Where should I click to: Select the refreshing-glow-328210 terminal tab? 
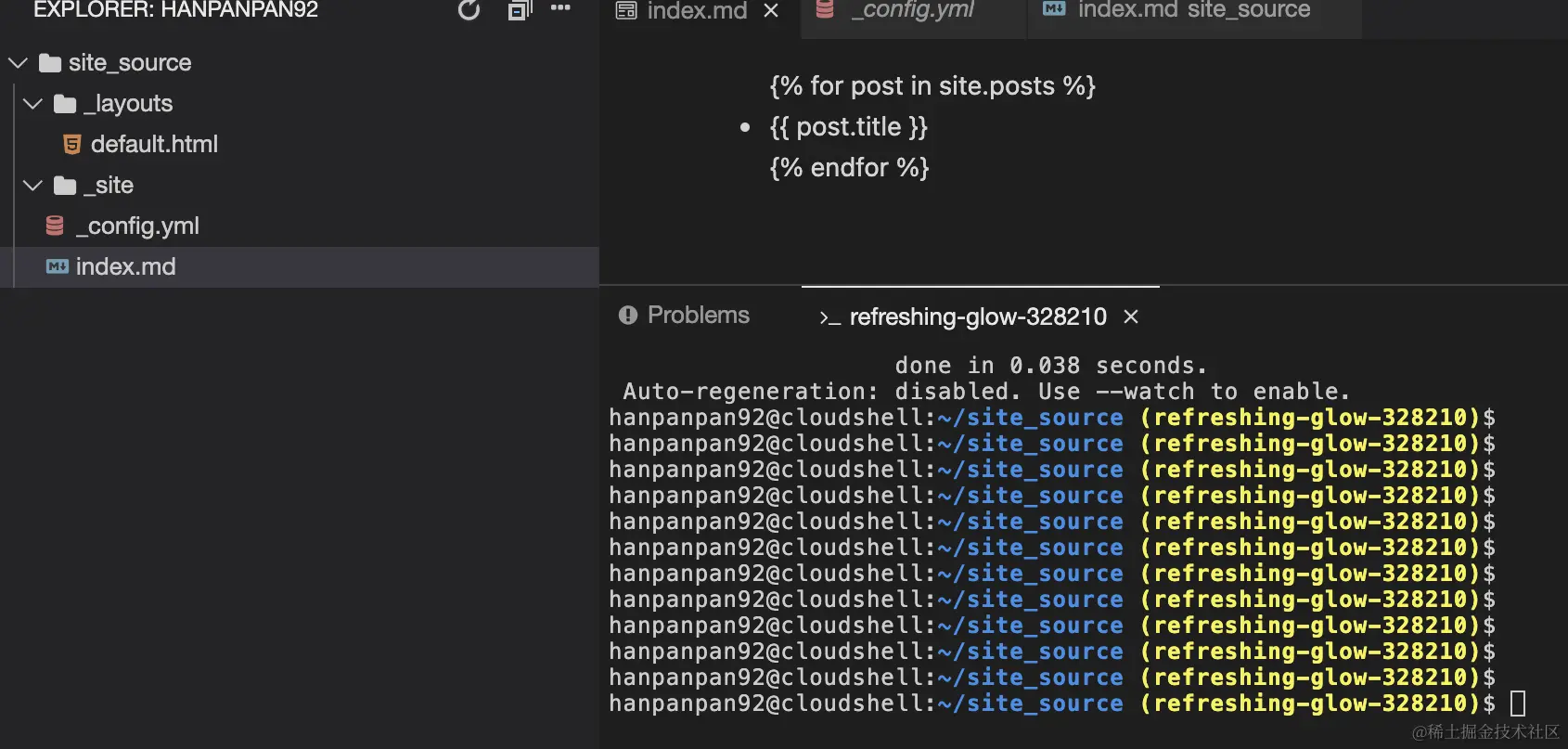click(978, 317)
